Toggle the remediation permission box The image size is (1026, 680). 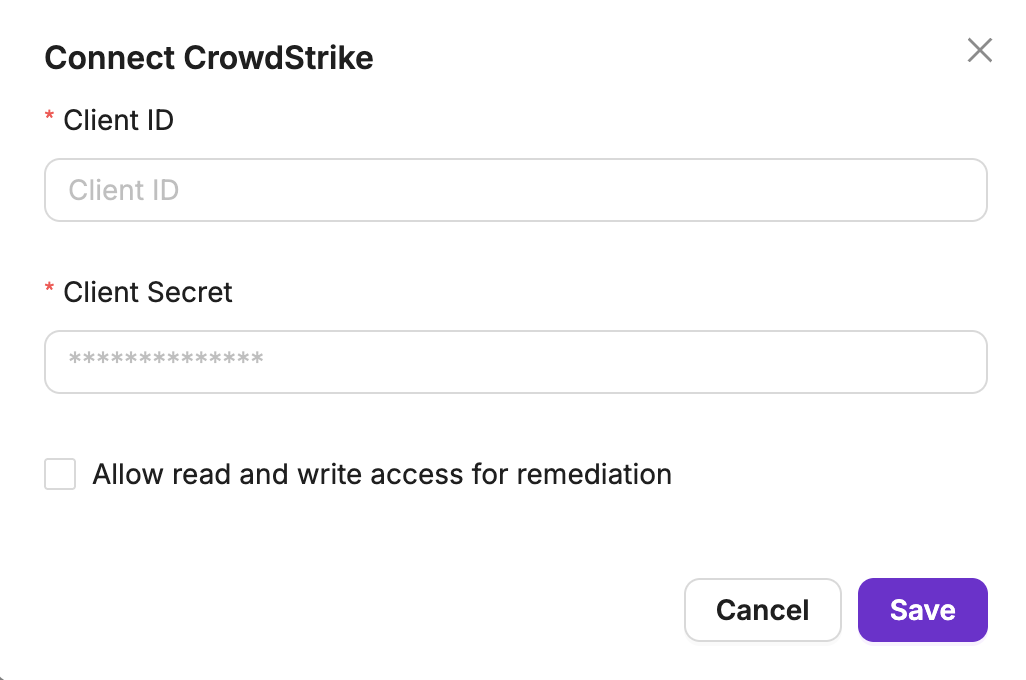[60, 474]
